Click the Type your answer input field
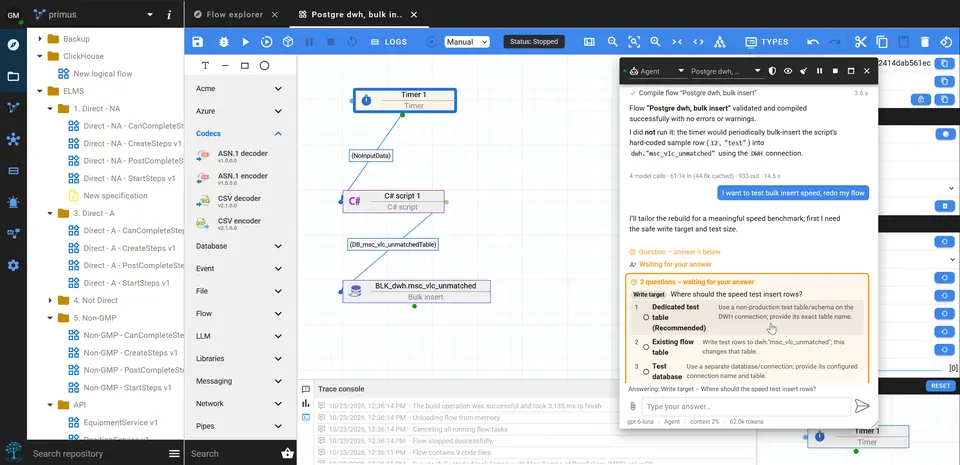The width and height of the screenshot is (960, 465). pyautogui.click(x=746, y=406)
